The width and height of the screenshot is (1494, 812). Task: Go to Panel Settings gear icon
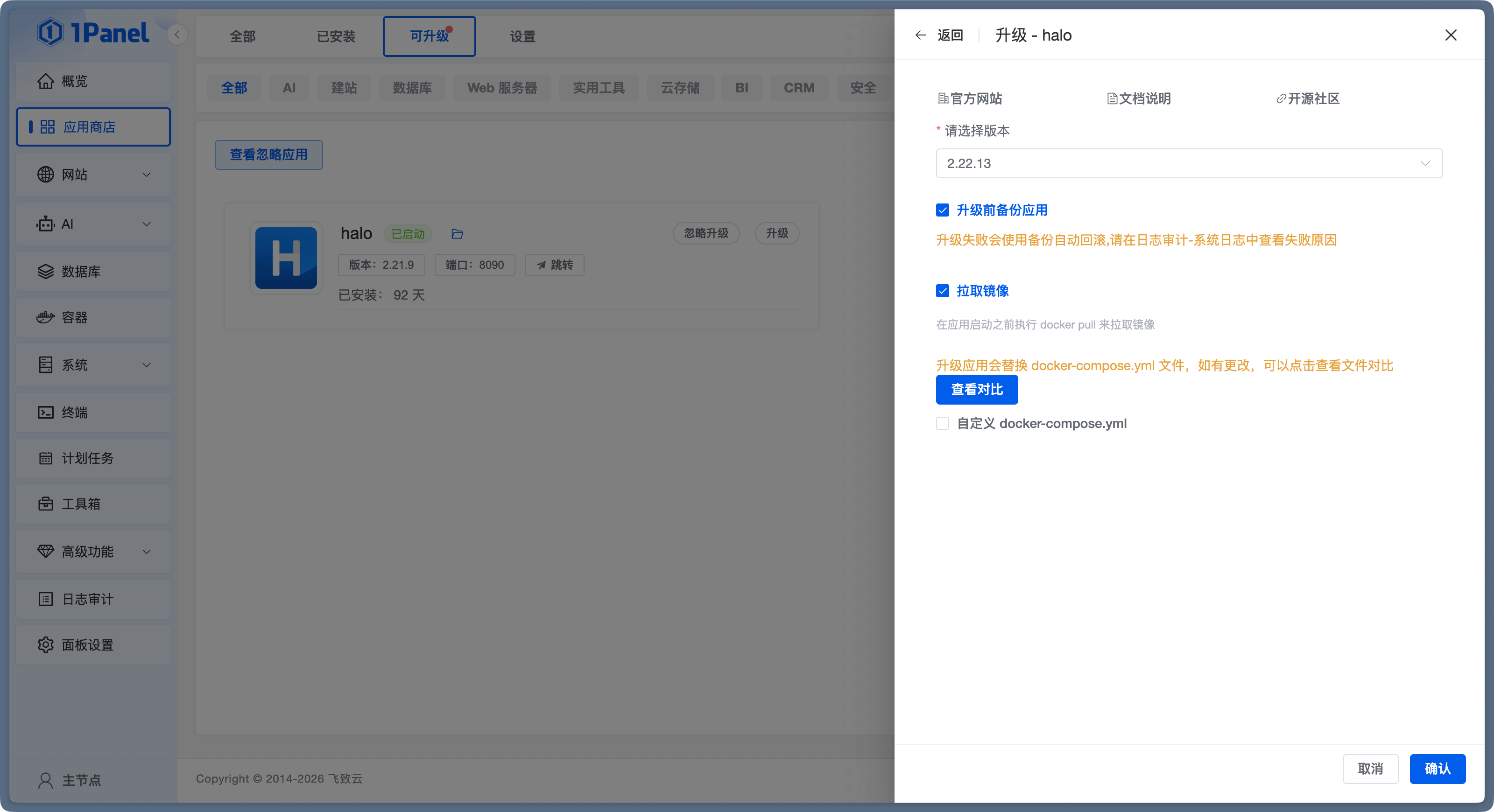pyautogui.click(x=45, y=644)
